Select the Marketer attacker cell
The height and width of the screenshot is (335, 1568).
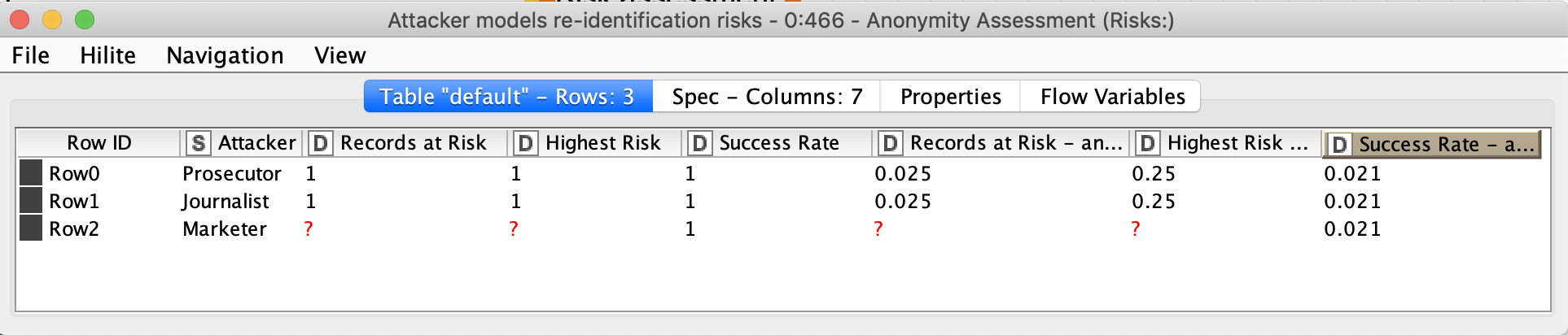click(225, 228)
